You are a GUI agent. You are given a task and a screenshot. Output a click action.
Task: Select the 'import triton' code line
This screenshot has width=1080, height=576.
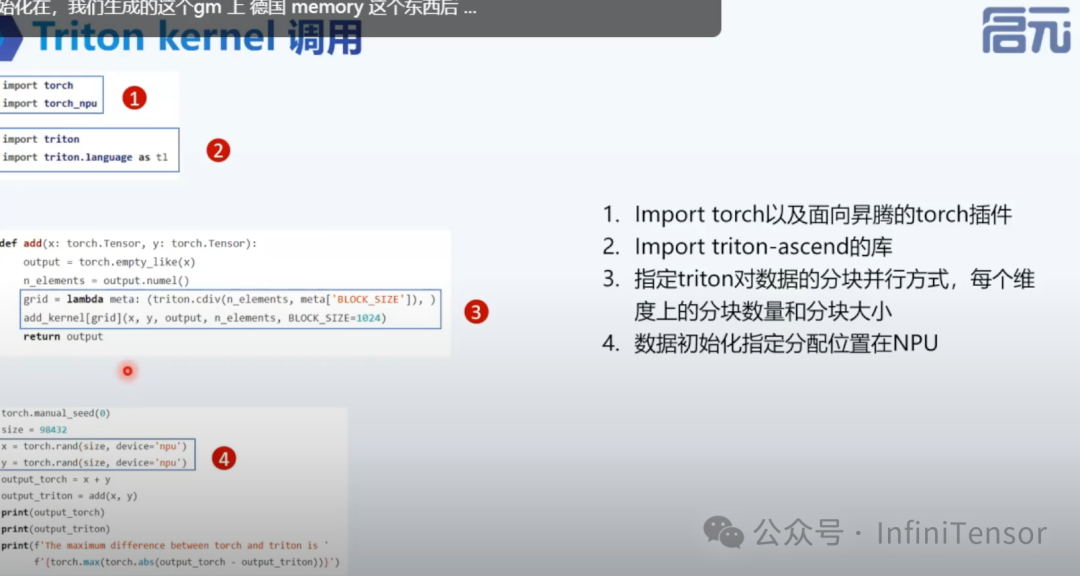(41, 139)
